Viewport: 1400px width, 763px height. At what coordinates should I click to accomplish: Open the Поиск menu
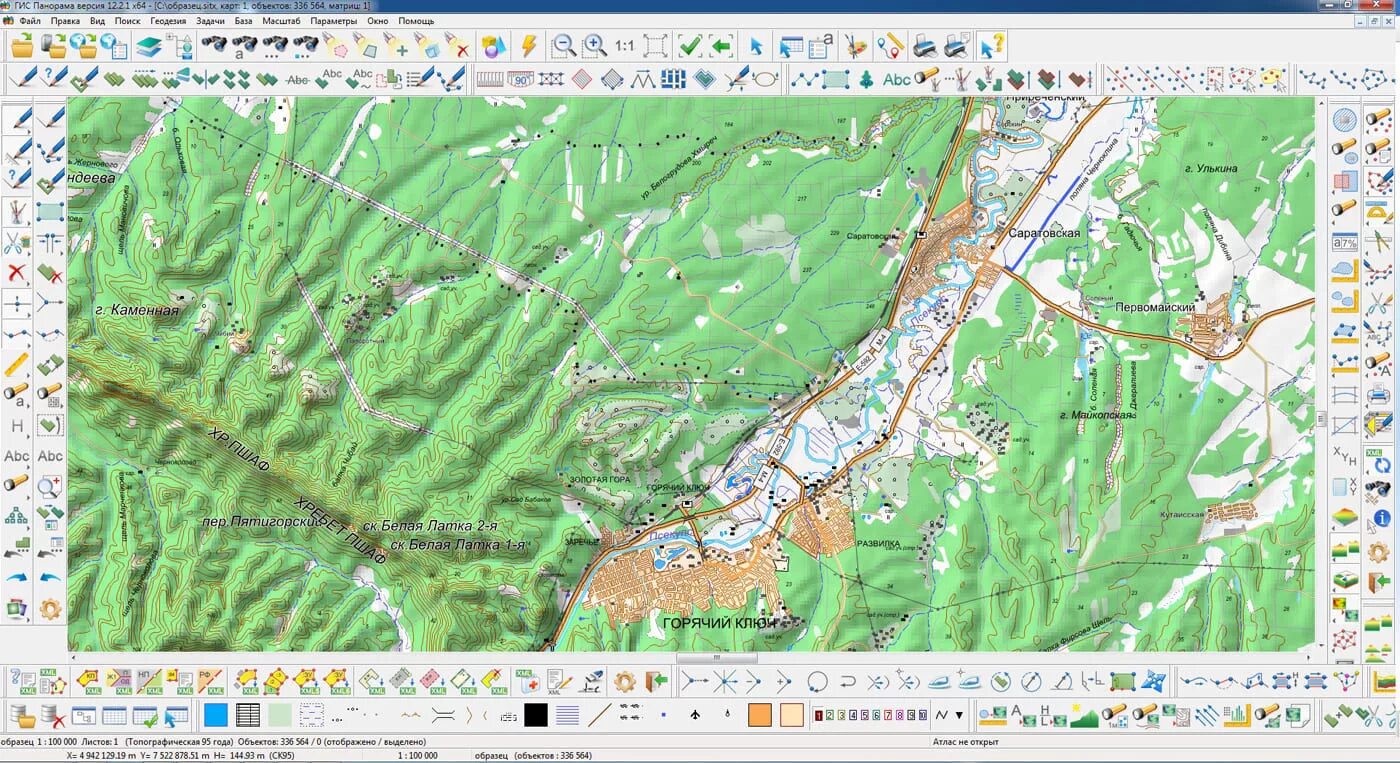pos(128,20)
